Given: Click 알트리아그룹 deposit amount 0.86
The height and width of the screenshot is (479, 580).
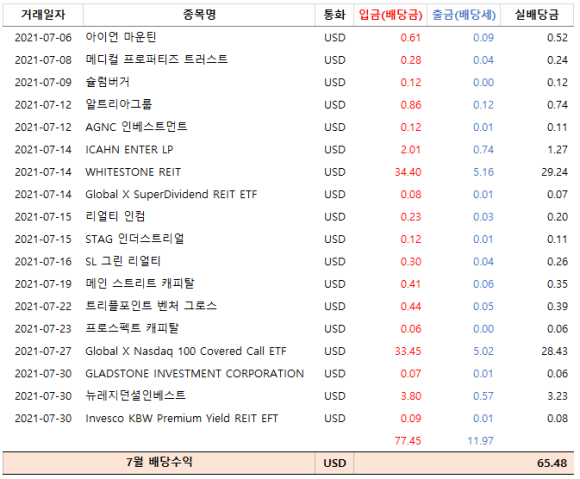Looking at the screenshot, I should coord(411,105).
